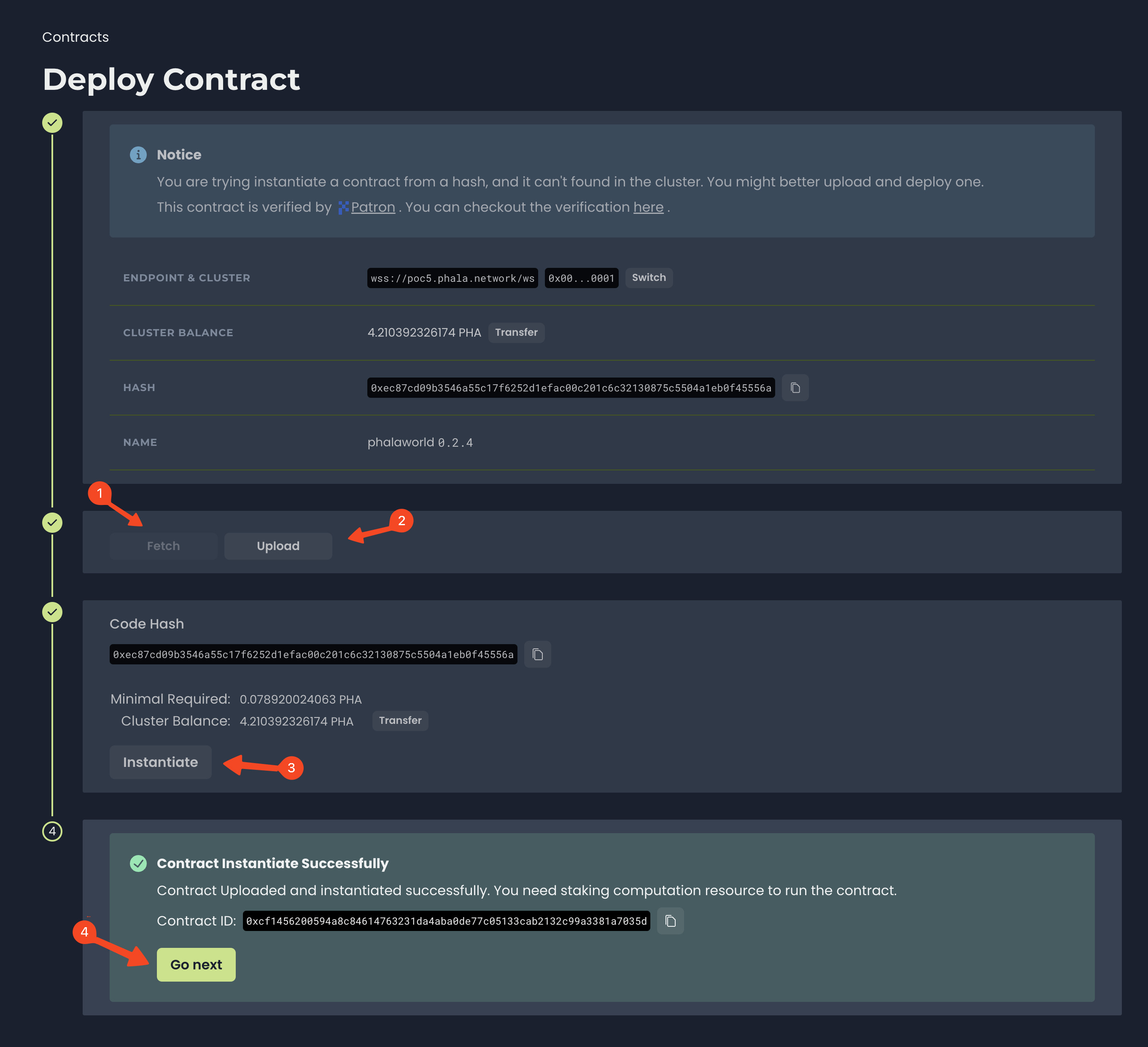Viewport: 1148px width, 1047px height.
Task: Copy the Code Hash value
Action: tap(537, 655)
